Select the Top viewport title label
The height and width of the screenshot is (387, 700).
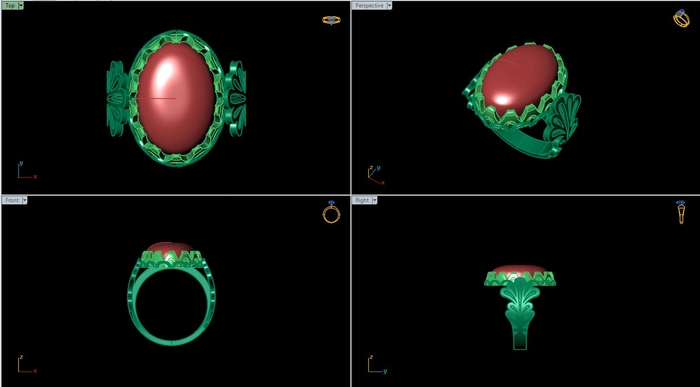(x=10, y=6)
